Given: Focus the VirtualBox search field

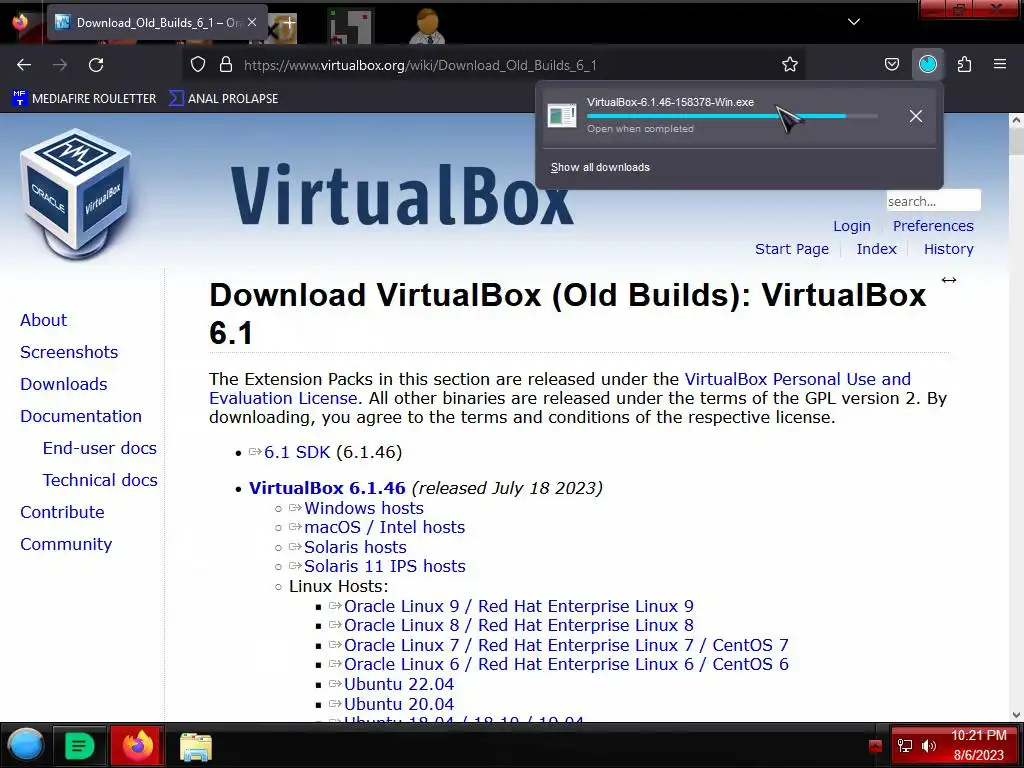Looking at the screenshot, I should pyautogui.click(x=933, y=200).
